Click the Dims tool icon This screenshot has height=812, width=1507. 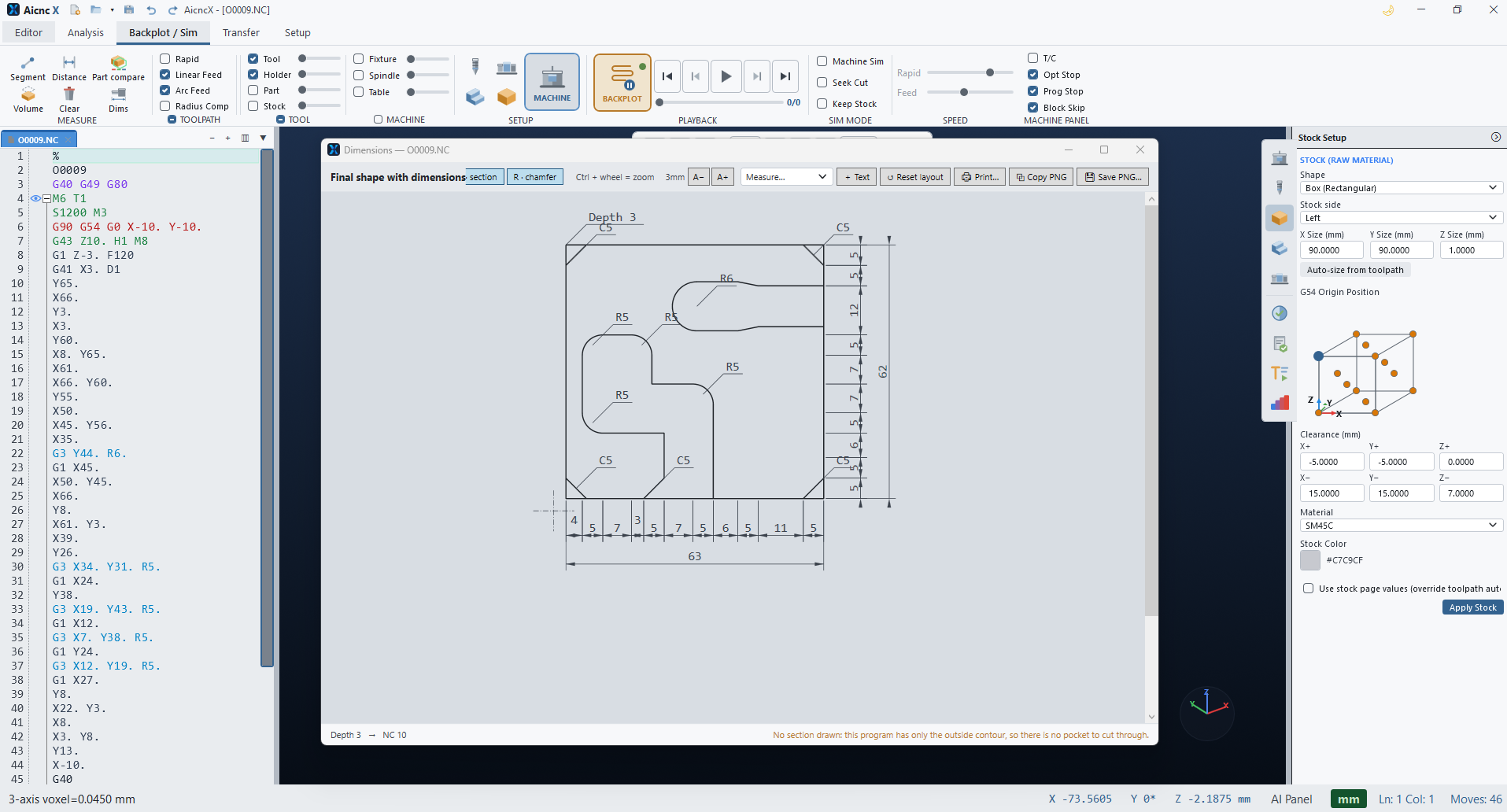coord(119,100)
